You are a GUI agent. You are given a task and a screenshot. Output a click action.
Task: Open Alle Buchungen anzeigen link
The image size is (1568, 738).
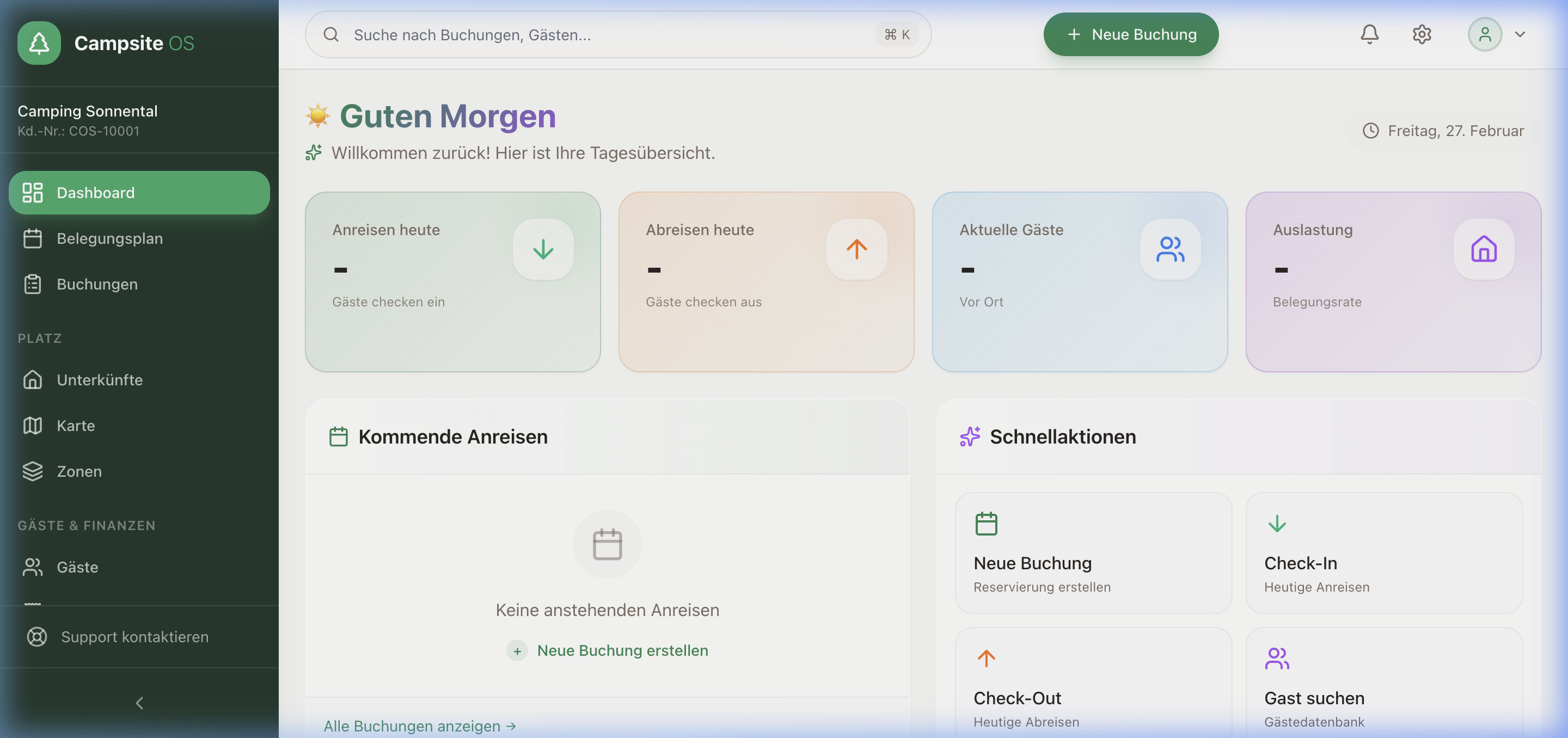(x=419, y=726)
